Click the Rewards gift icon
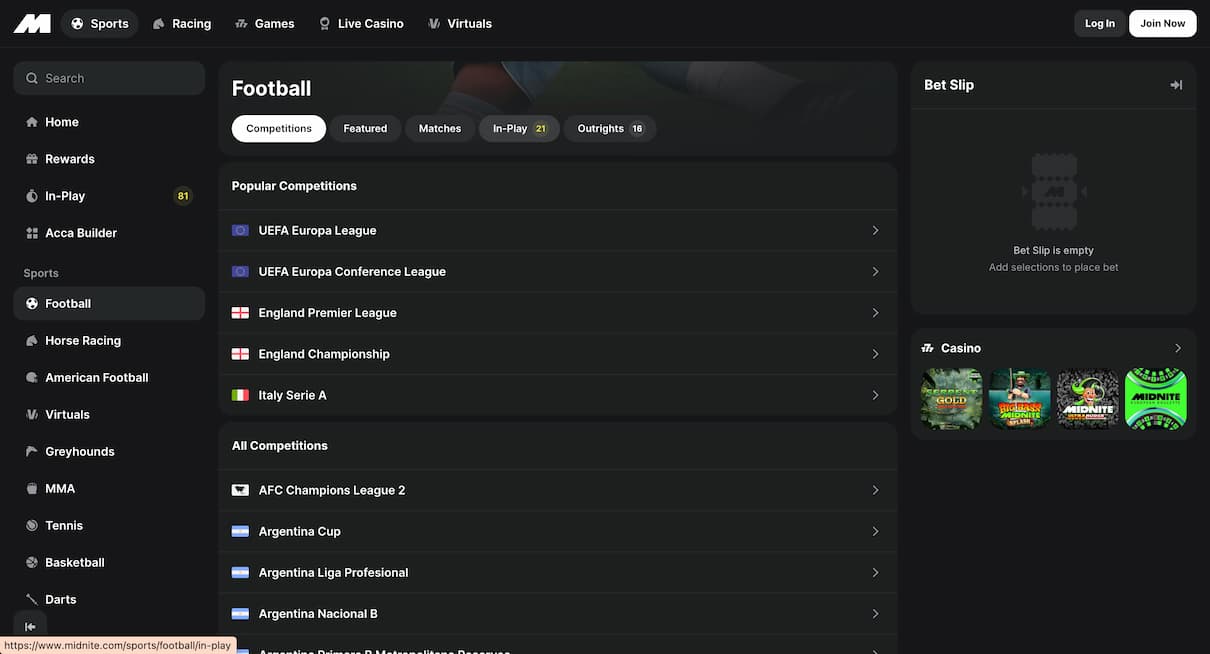 tap(32, 159)
